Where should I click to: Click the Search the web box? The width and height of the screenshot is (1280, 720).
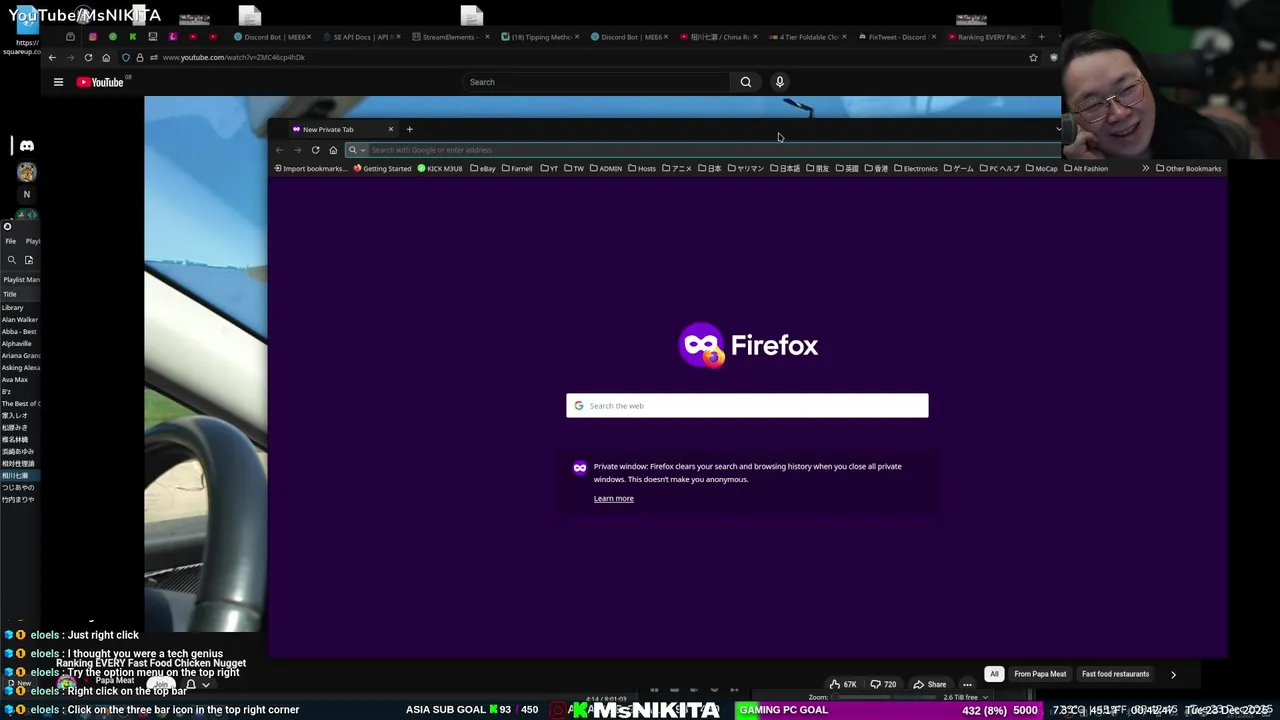pyautogui.click(x=747, y=405)
